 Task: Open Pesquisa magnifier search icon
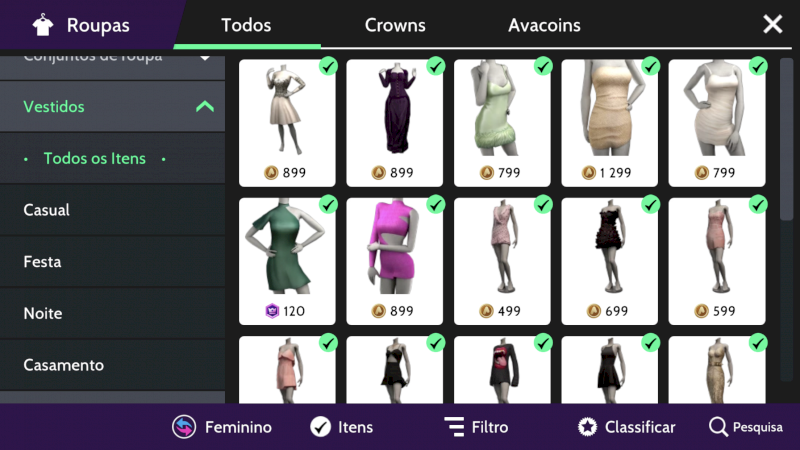tap(718, 427)
